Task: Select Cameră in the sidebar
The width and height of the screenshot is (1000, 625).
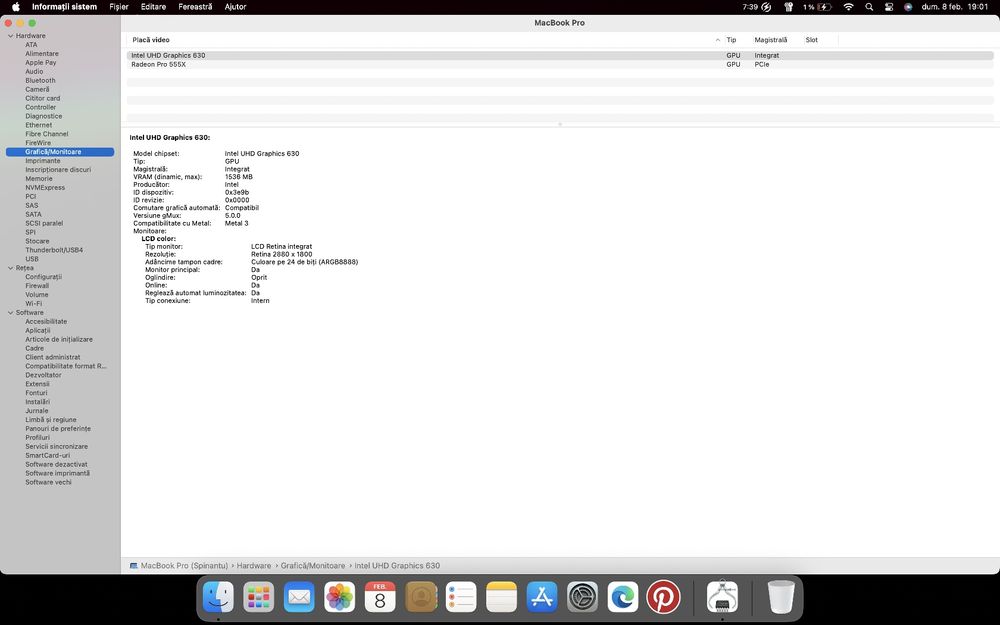Action: pyautogui.click(x=37, y=89)
